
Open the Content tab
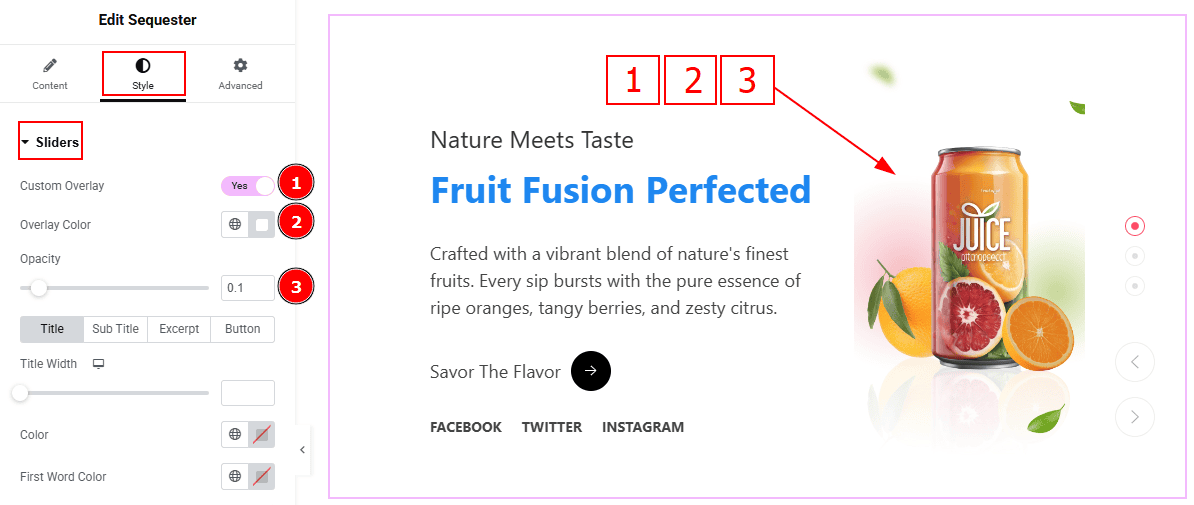pos(49,74)
